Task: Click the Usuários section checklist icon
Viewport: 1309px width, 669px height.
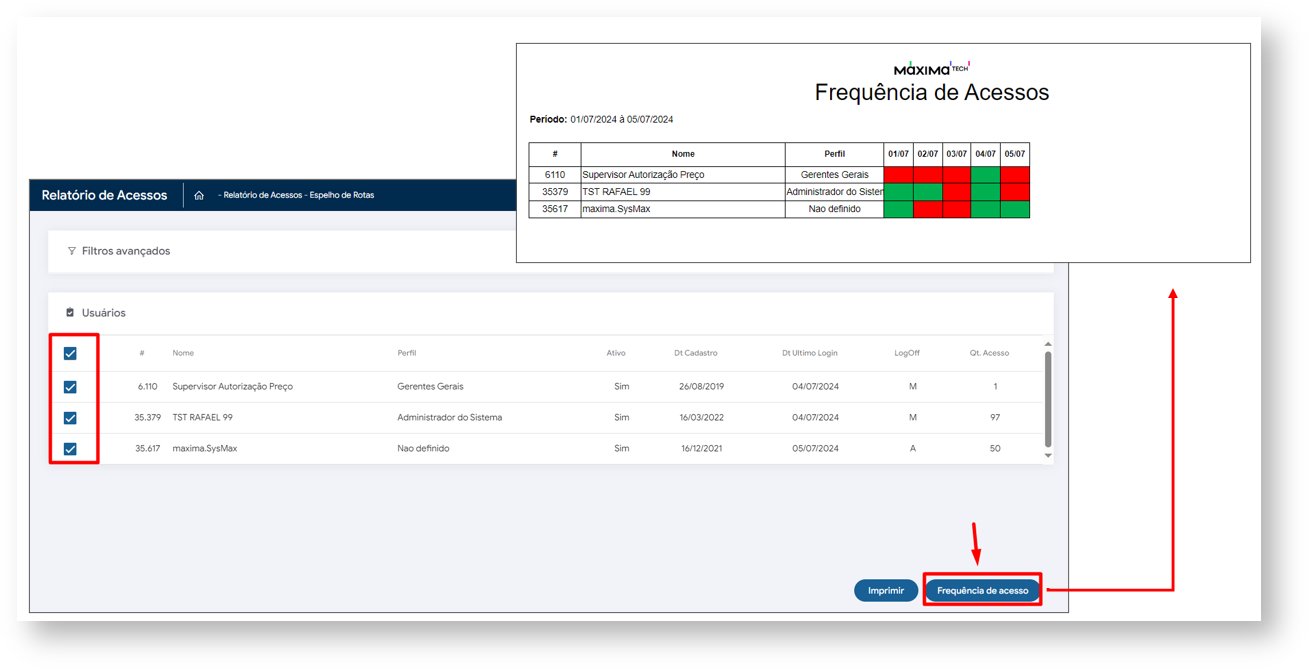Action: [x=70, y=313]
